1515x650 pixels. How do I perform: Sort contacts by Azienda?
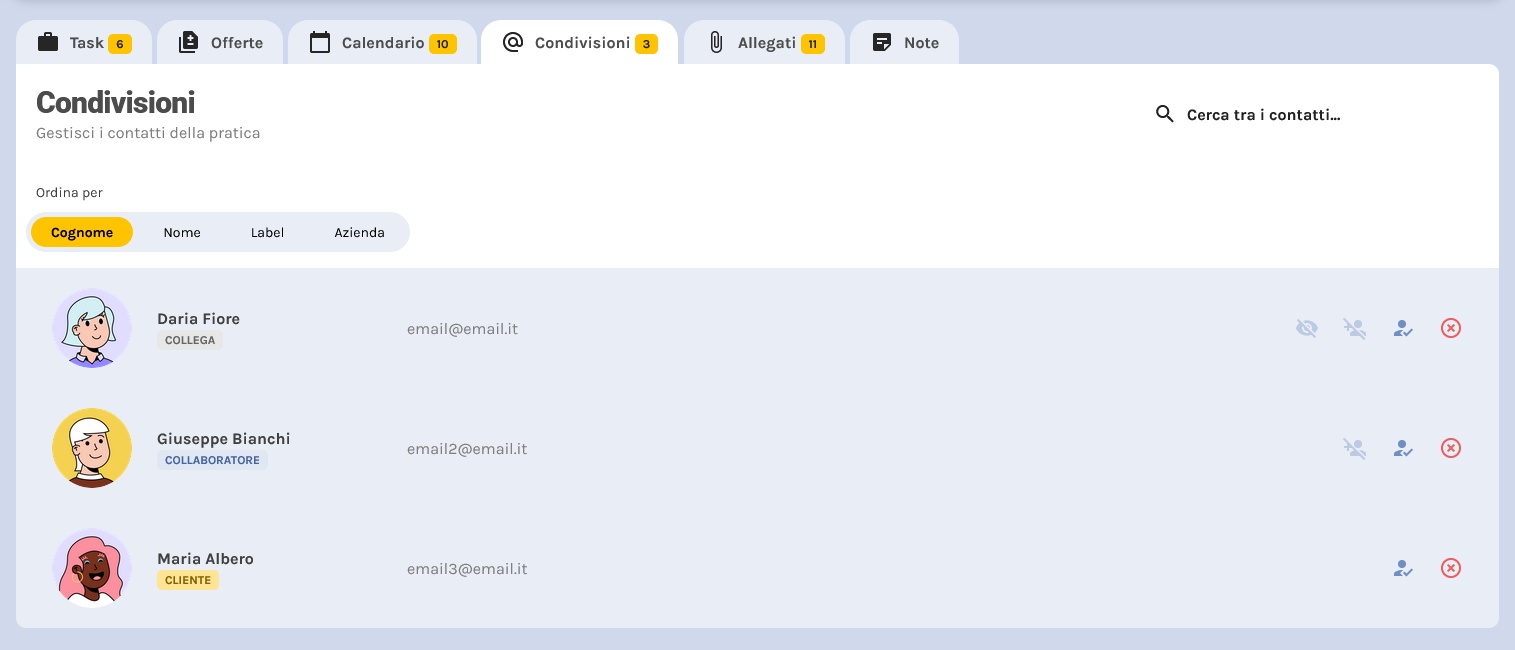[359, 232]
